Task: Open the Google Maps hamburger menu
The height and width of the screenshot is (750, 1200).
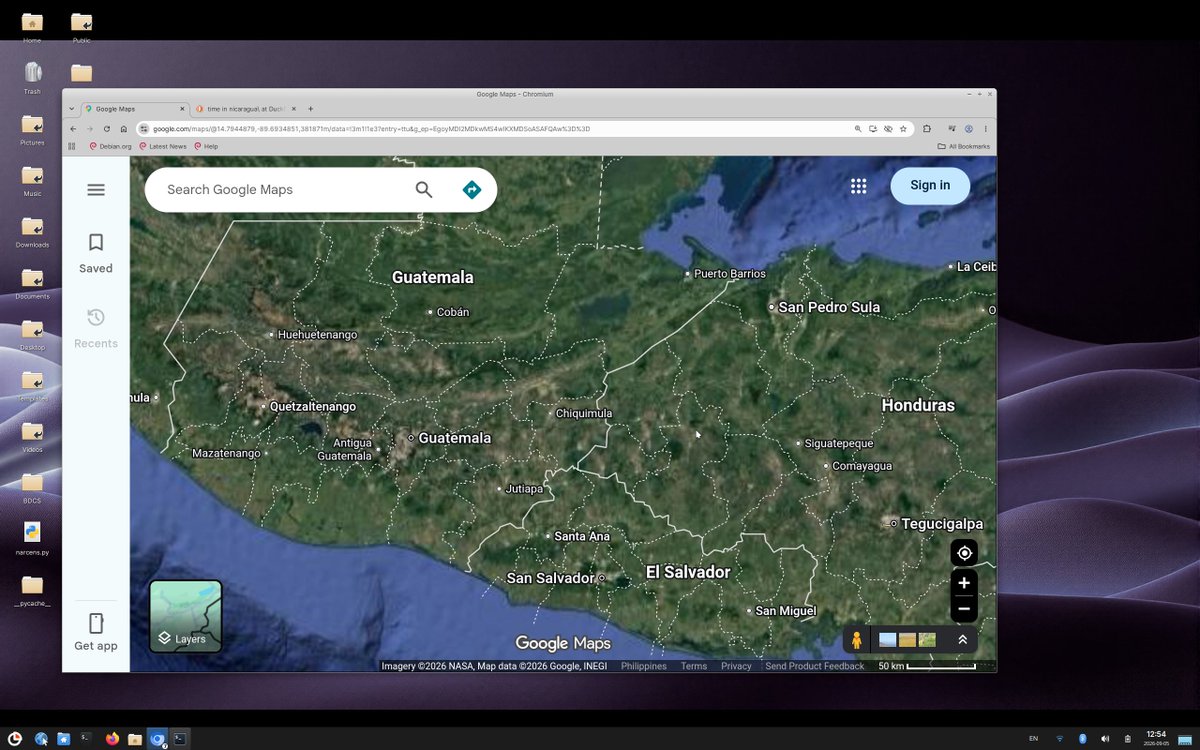Action: [x=96, y=189]
